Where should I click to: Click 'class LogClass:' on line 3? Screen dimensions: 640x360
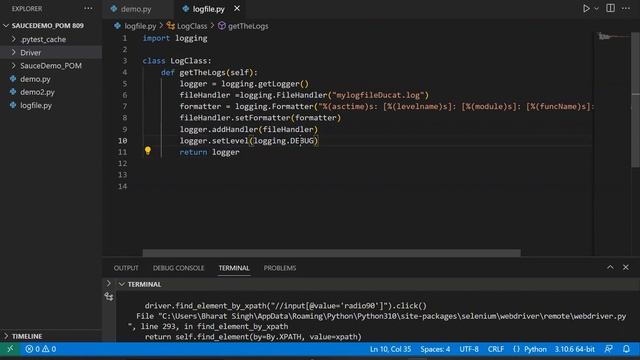[177, 61]
